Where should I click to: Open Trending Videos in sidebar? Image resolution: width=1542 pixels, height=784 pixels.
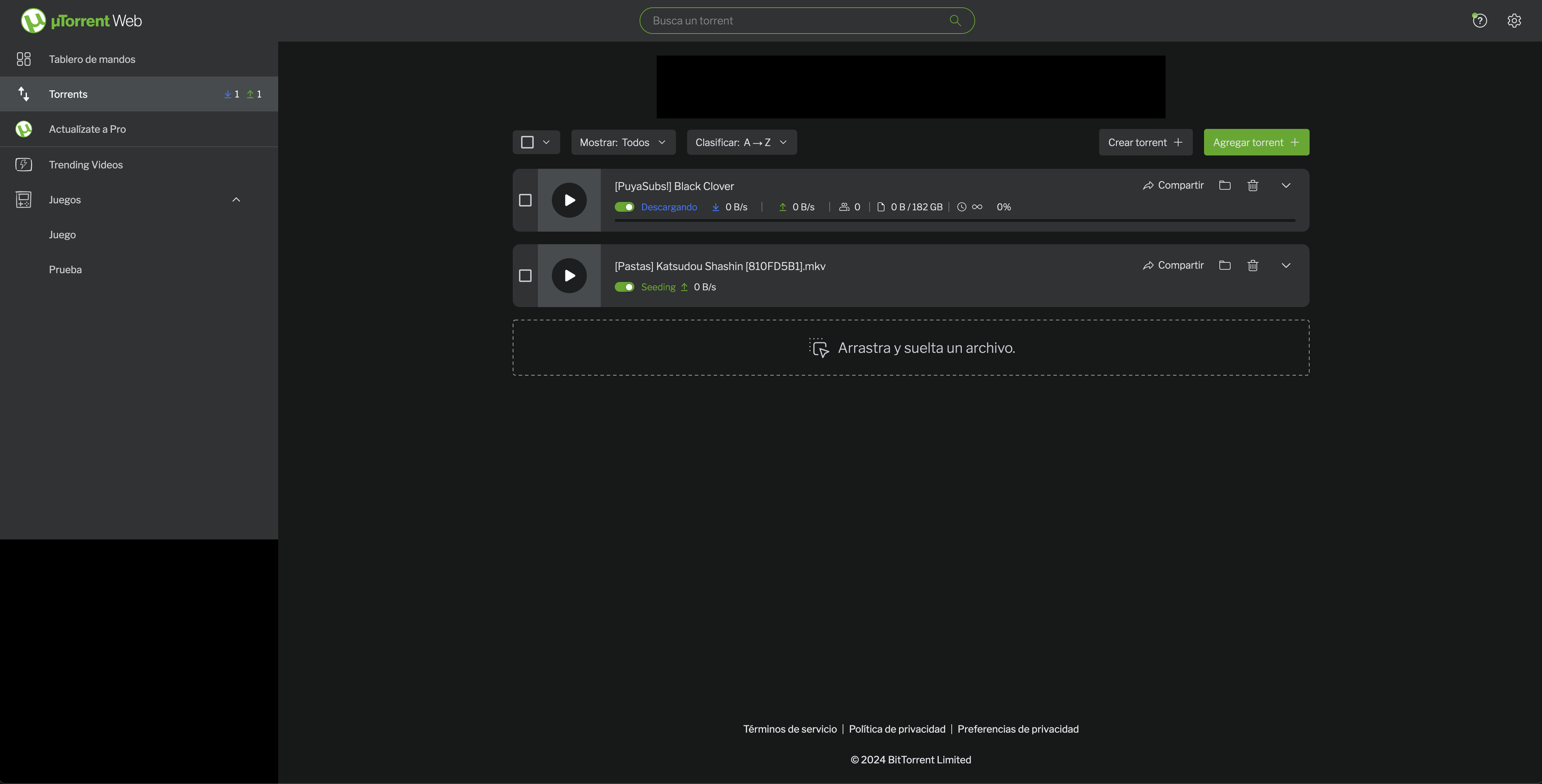coord(139,165)
